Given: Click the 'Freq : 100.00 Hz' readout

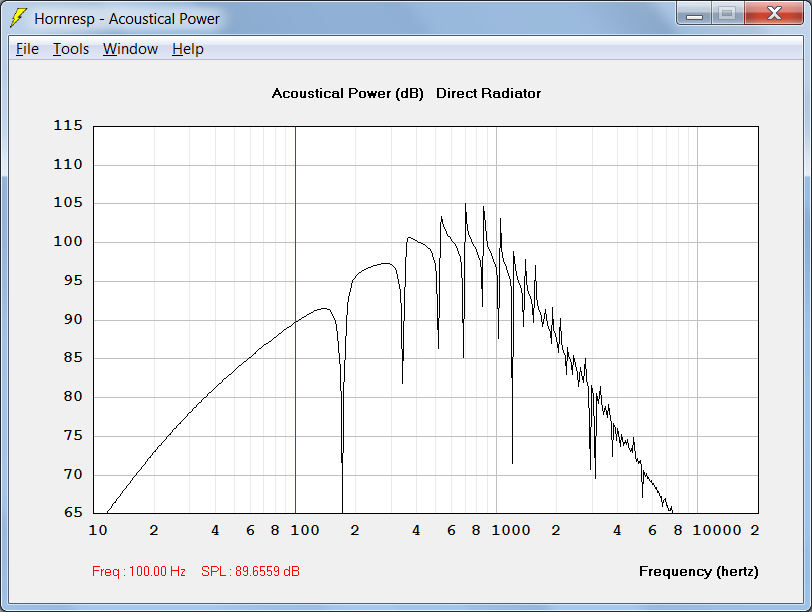Looking at the screenshot, I should coord(139,571).
